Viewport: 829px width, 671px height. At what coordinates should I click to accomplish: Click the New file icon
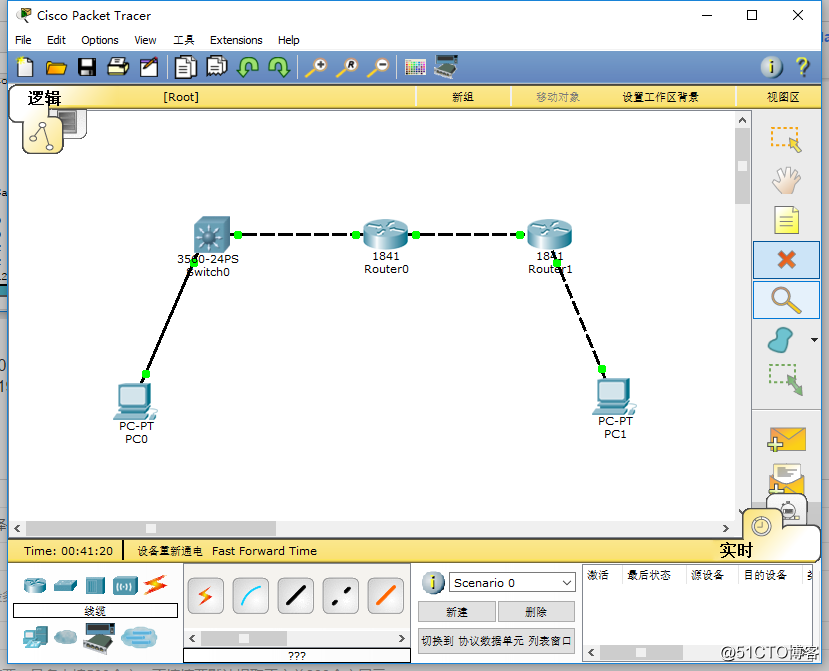(x=24, y=67)
